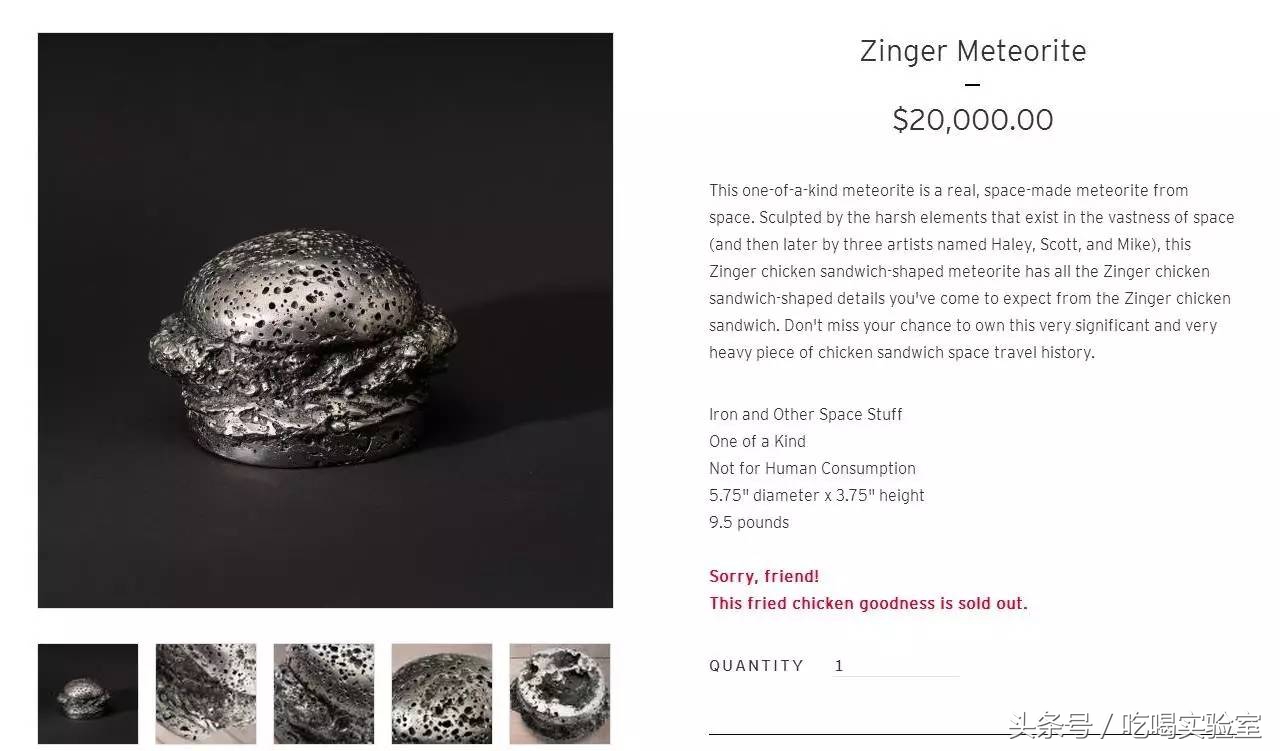Viewport: 1280px width, 751px height.
Task: Show the domed top bun close-up thumbnail
Action: pos(442,693)
